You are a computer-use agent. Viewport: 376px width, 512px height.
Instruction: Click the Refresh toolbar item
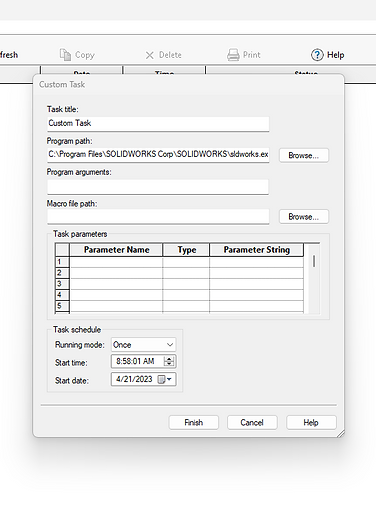click(x=9, y=55)
